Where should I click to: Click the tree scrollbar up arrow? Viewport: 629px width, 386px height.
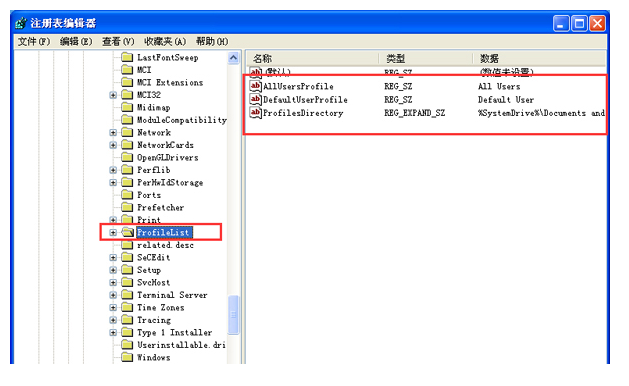[233, 58]
